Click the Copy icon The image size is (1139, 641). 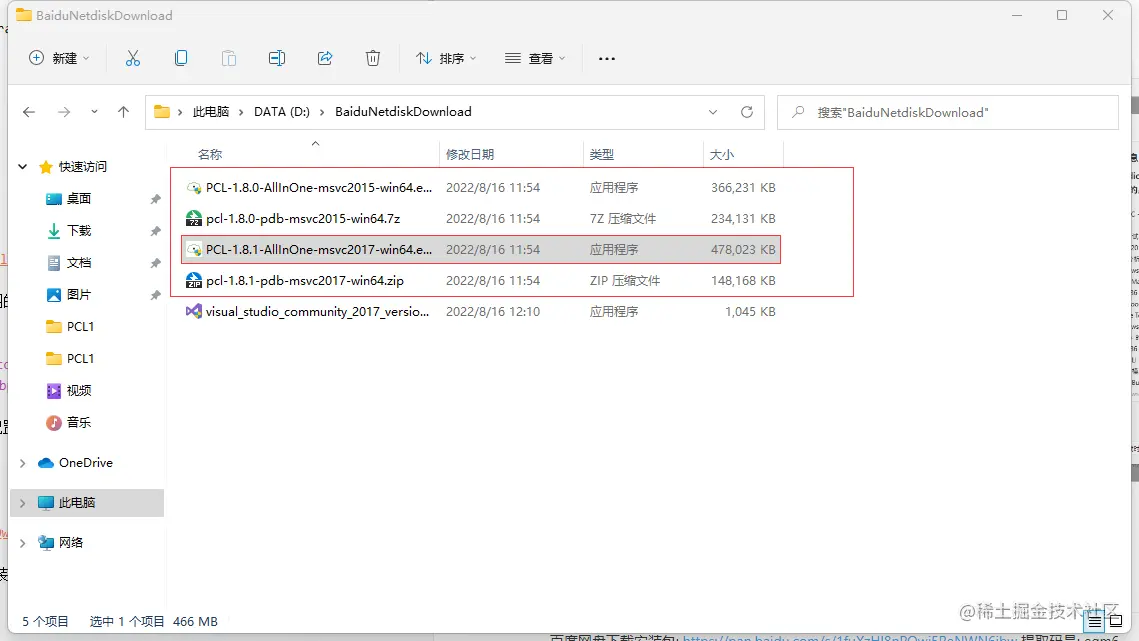(x=181, y=58)
